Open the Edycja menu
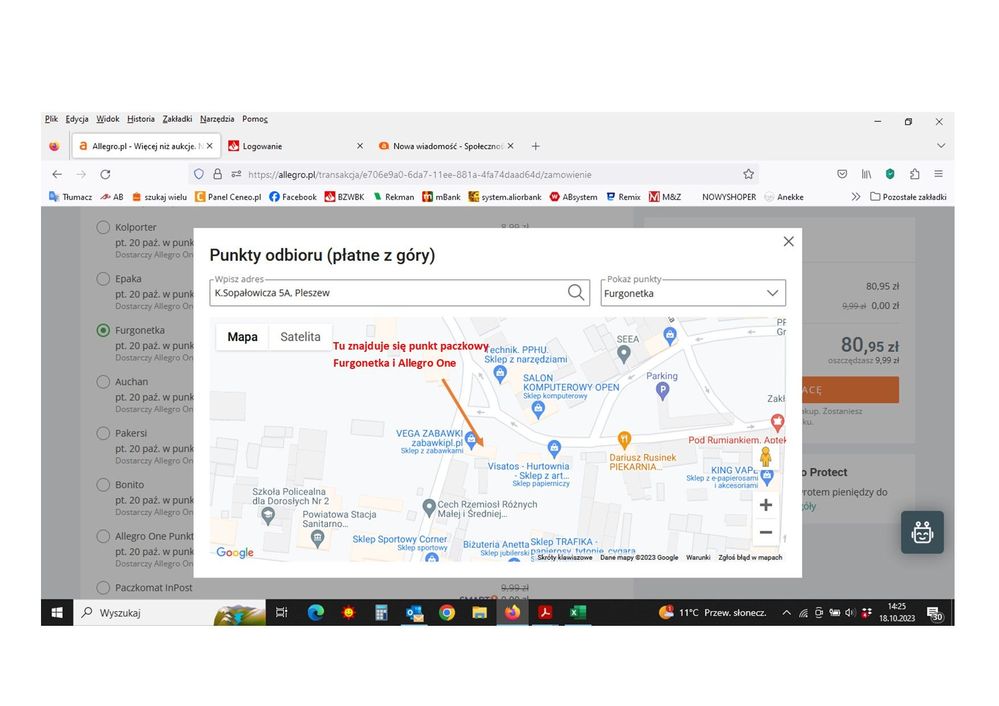The width and height of the screenshot is (999, 706). (x=77, y=119)
